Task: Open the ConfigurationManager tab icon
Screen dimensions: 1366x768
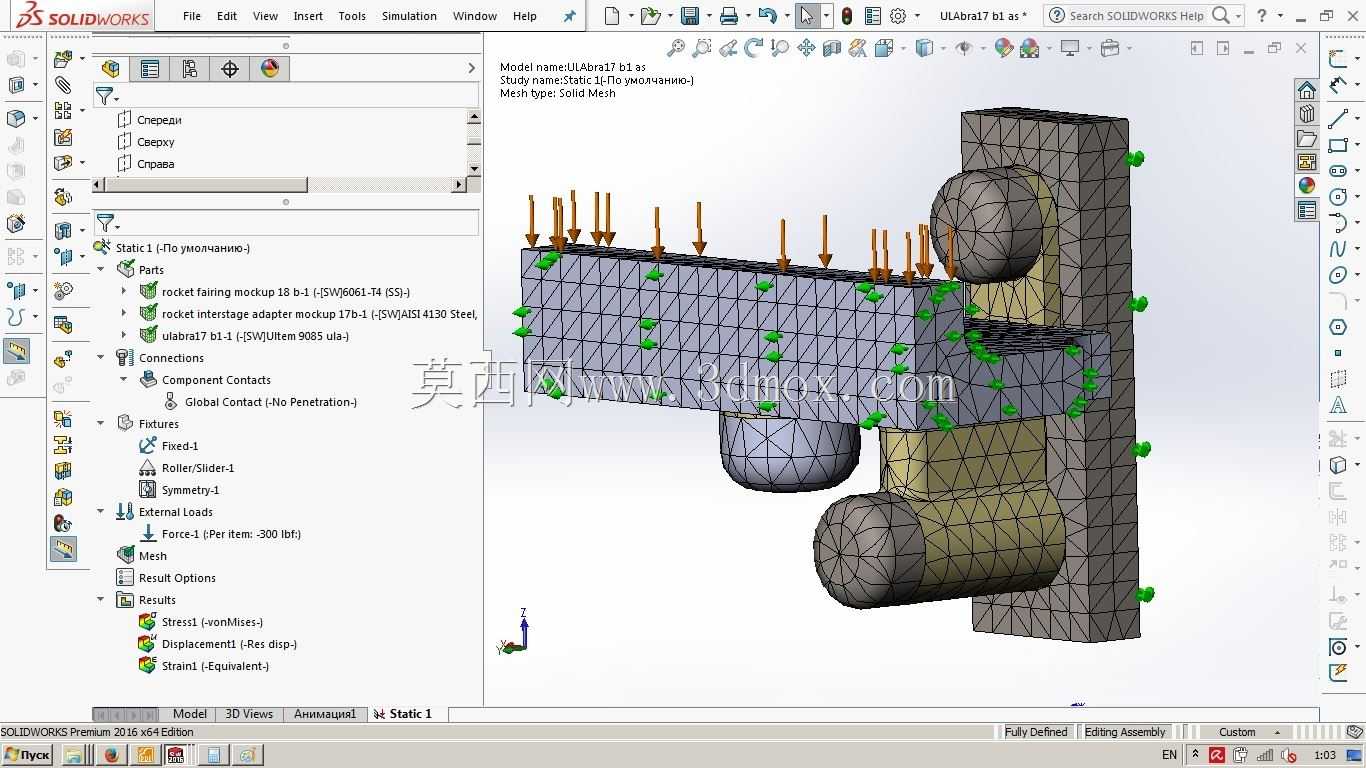Action: pos(190,68)
